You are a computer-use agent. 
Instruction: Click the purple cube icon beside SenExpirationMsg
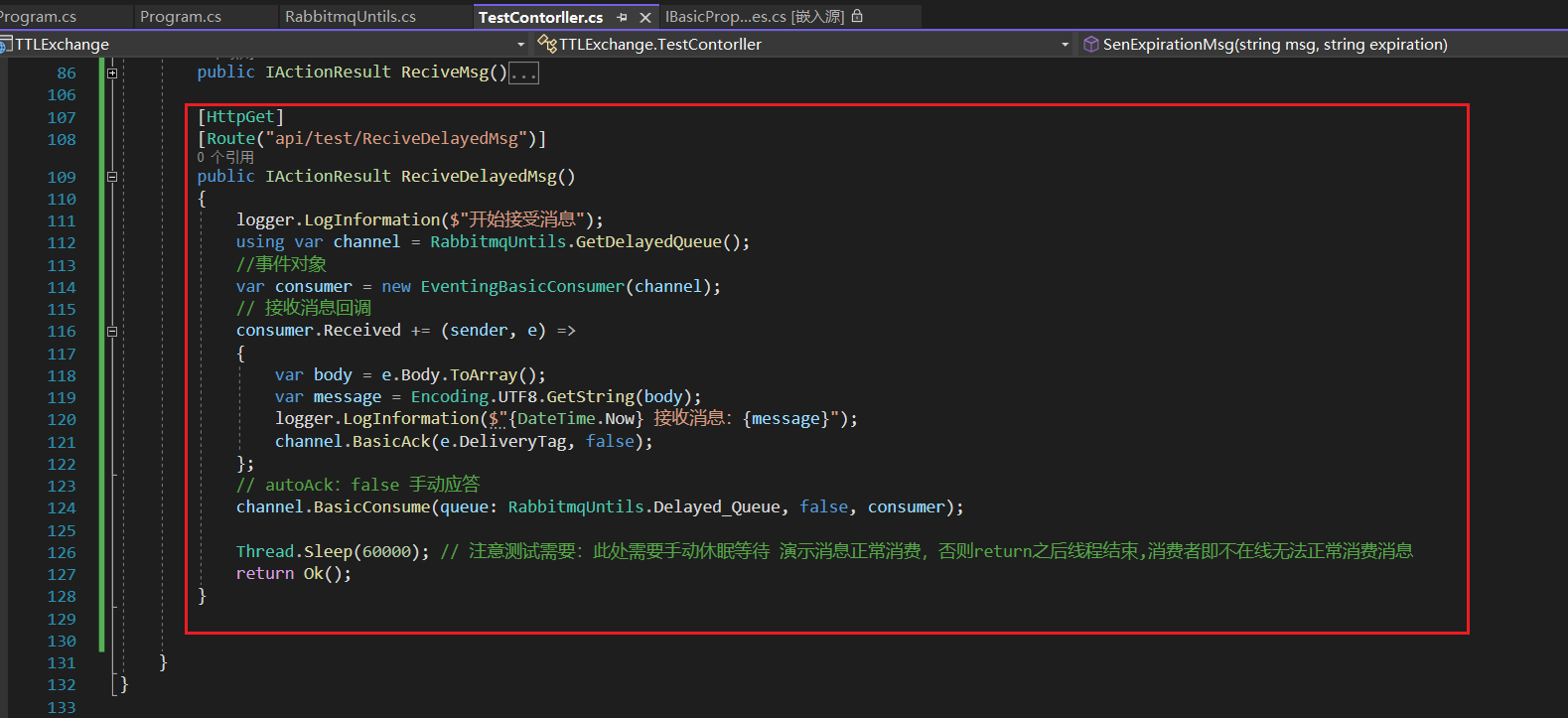click(1090, 44)
